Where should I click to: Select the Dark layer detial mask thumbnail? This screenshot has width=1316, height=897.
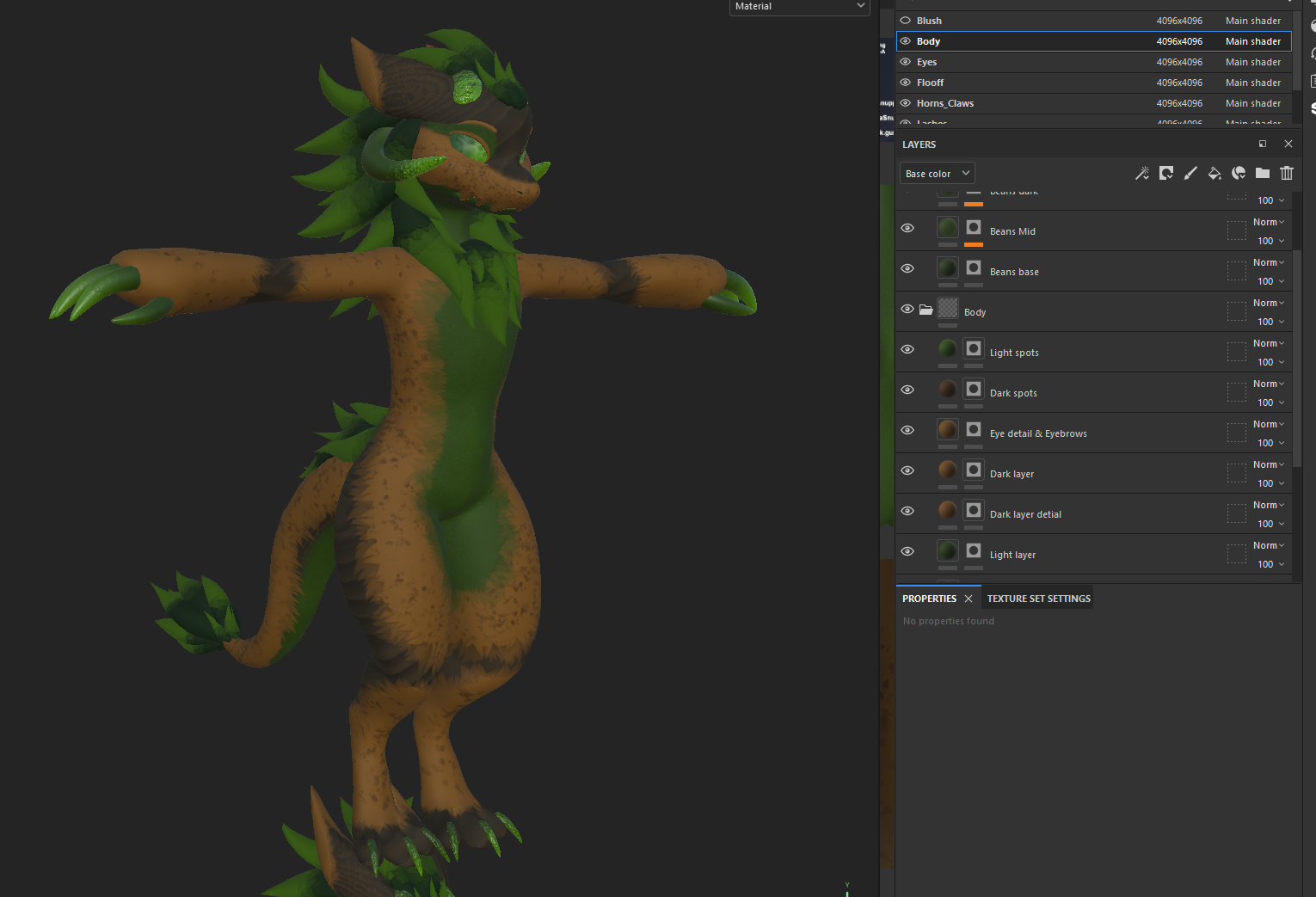[x=974, y=510]
